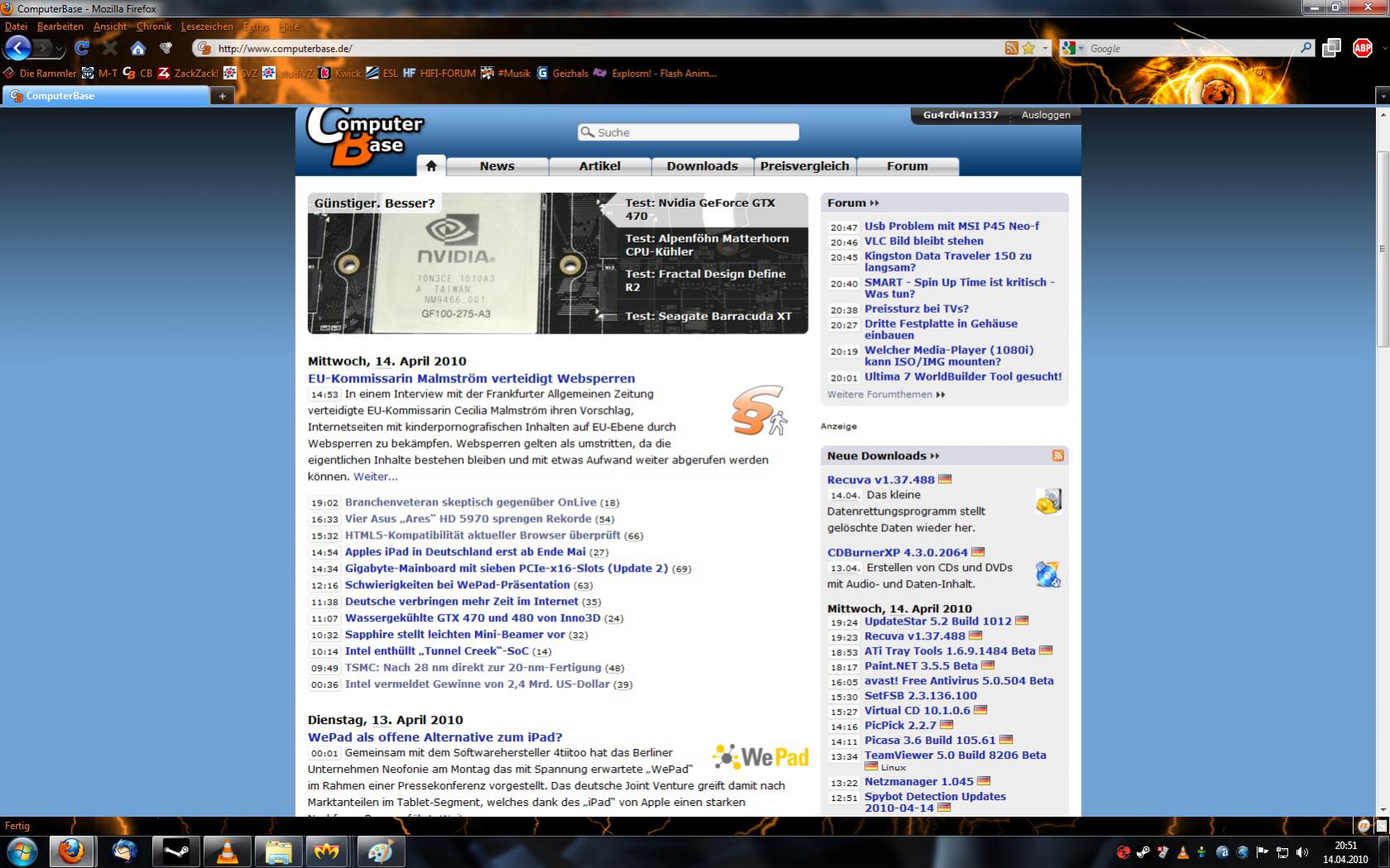Click the Windows Start button

tap(21, 851)
